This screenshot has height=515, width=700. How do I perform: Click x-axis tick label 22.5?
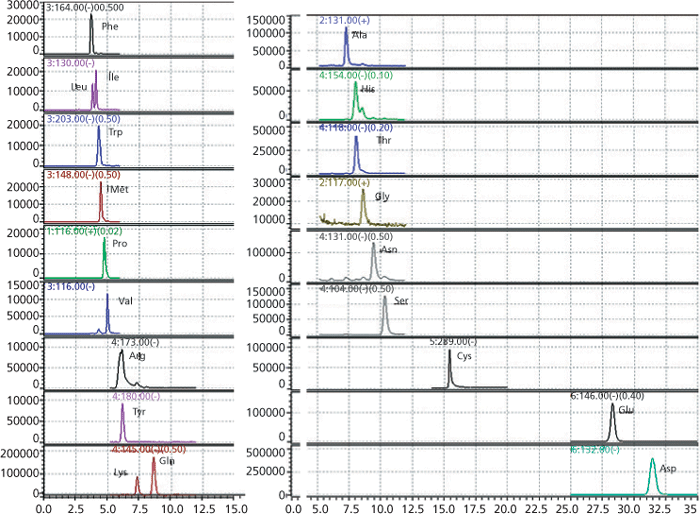(x=536, y=509)
